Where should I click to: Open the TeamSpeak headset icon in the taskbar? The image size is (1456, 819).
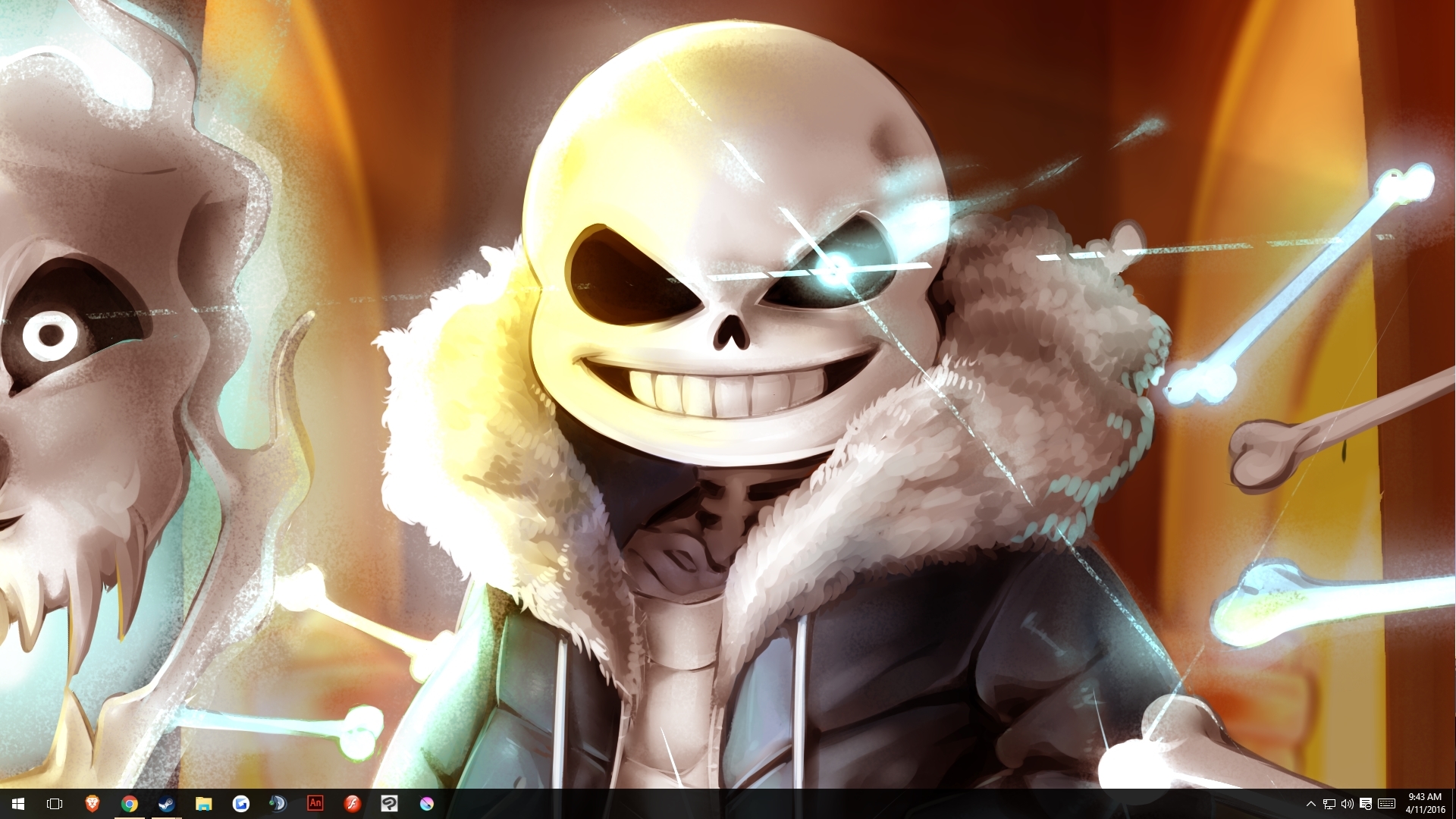(x=278, y=804)
